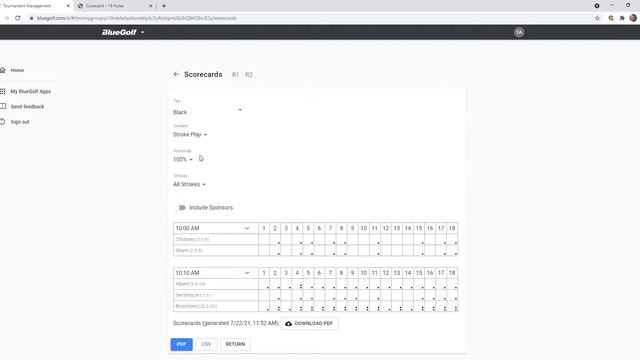The height and width of the screenshot is (360, 640).
Task: Click the RETURN button
Action: pos(235,344)
